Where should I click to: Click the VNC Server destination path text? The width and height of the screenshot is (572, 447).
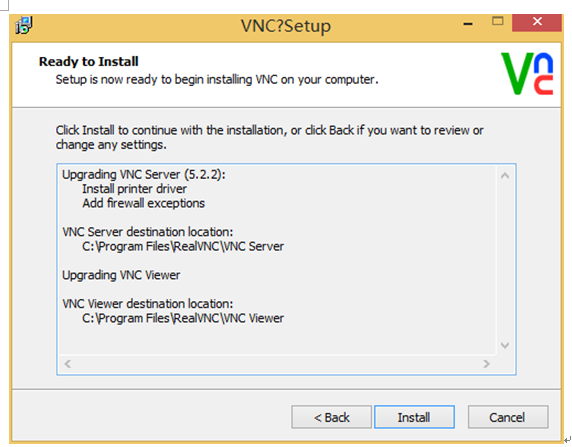tap(183, 246)
